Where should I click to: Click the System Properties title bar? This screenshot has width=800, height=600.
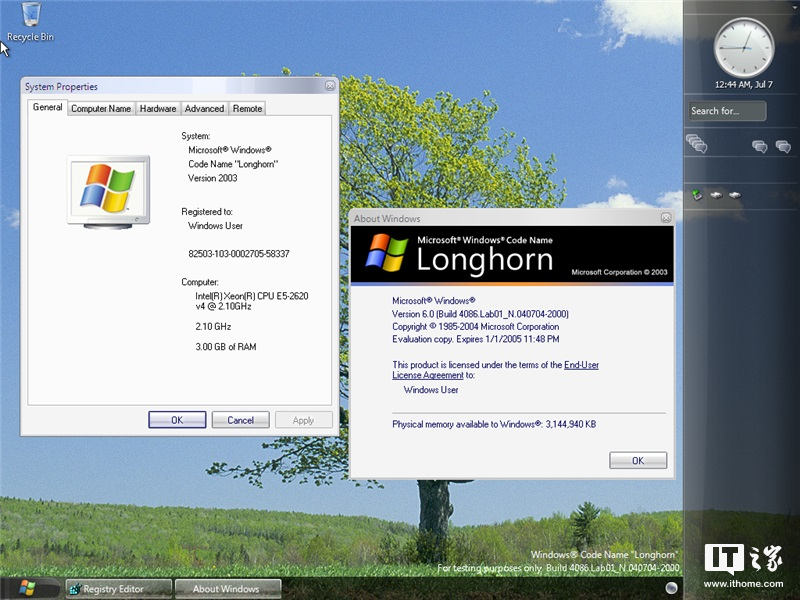(173, 86)
